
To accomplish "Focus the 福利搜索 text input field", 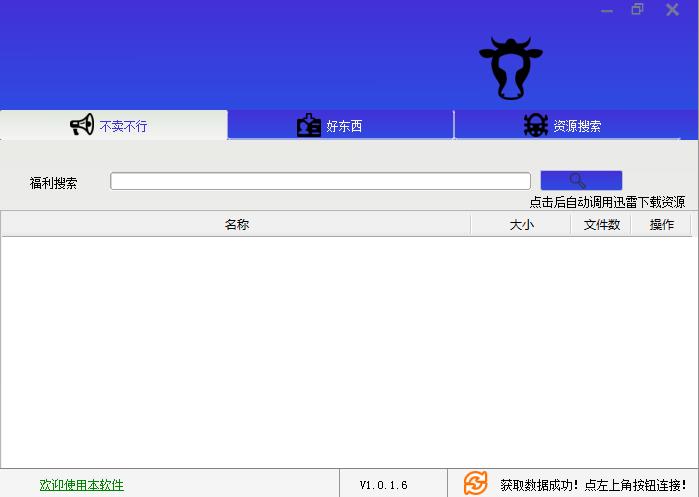I will coord(320,181).
